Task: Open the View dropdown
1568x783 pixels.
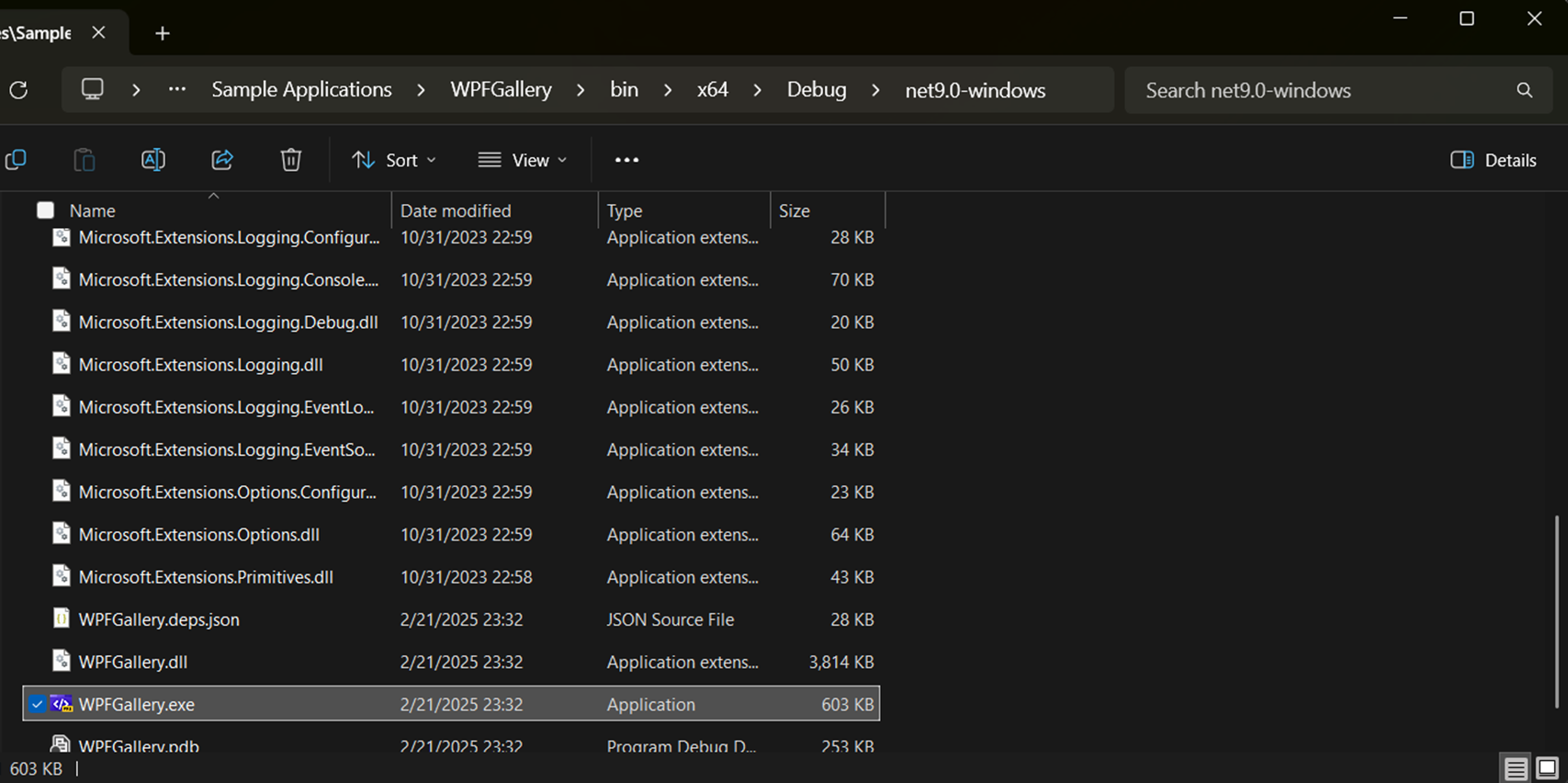Action: [523, 160]
